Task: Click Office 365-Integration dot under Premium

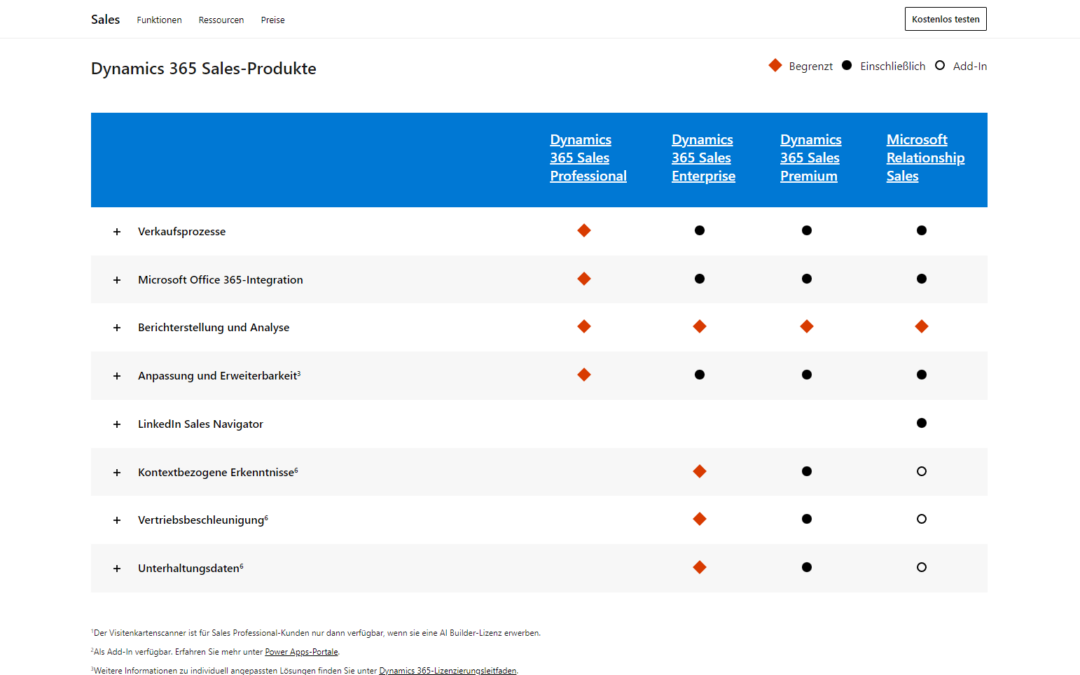Action: pyautogui.click(x=807, y=279)
